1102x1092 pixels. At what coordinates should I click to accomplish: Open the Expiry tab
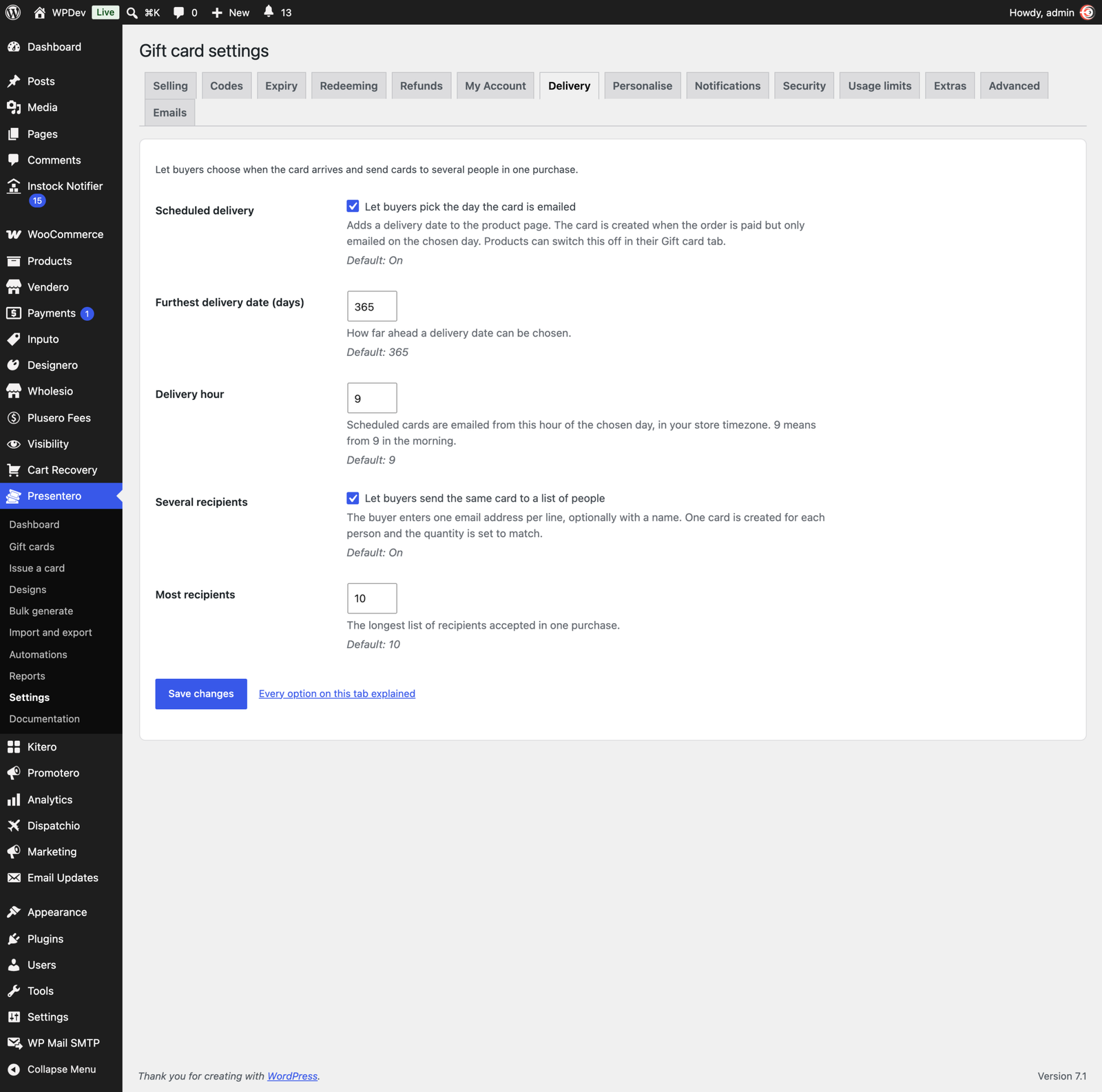click(282, 86)
